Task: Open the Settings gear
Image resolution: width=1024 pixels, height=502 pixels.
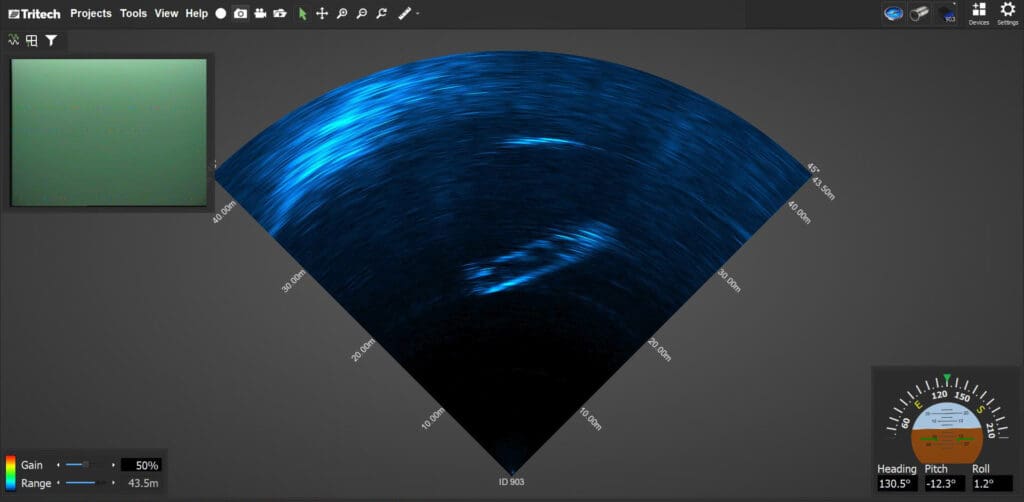Action: 1008,13
